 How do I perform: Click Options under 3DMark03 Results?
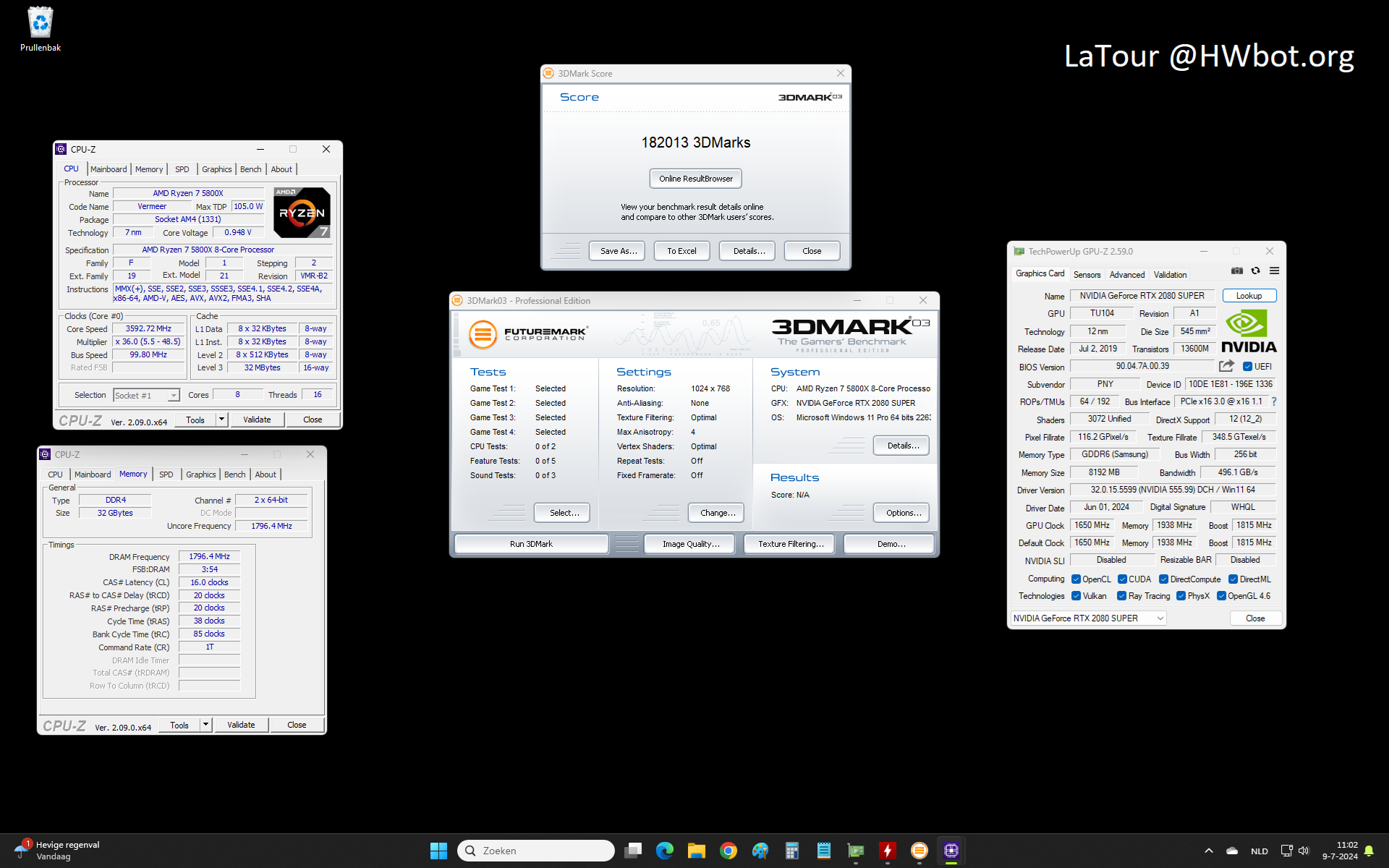point(901,513)
